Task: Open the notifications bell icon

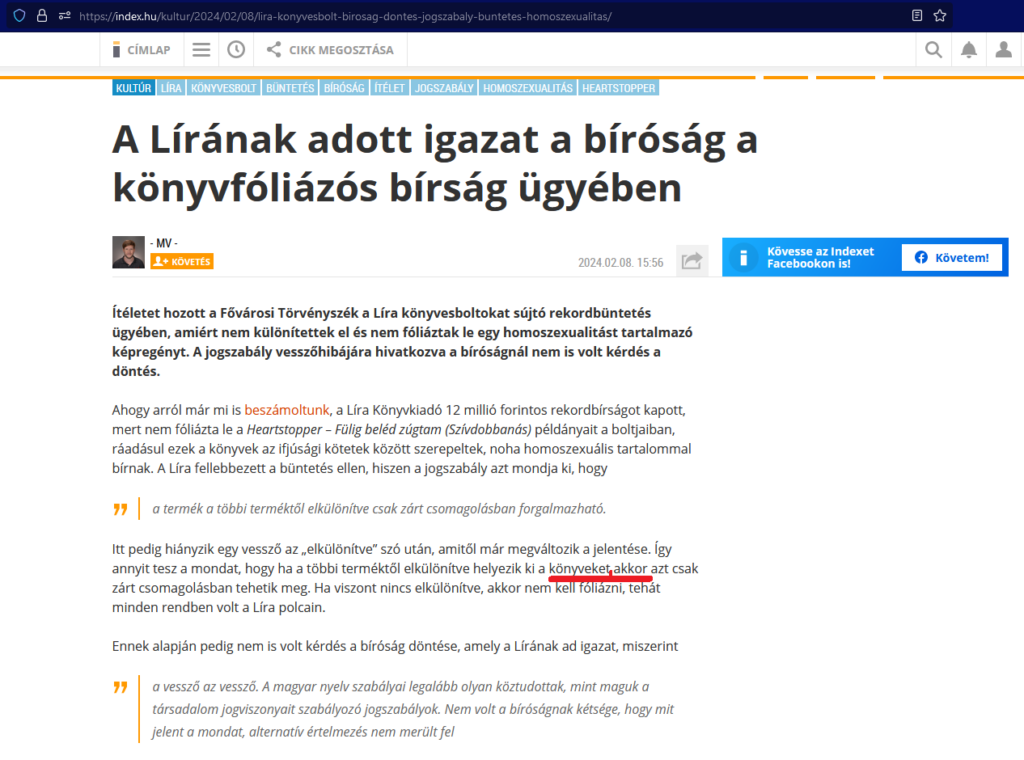Action: (969, 49)
